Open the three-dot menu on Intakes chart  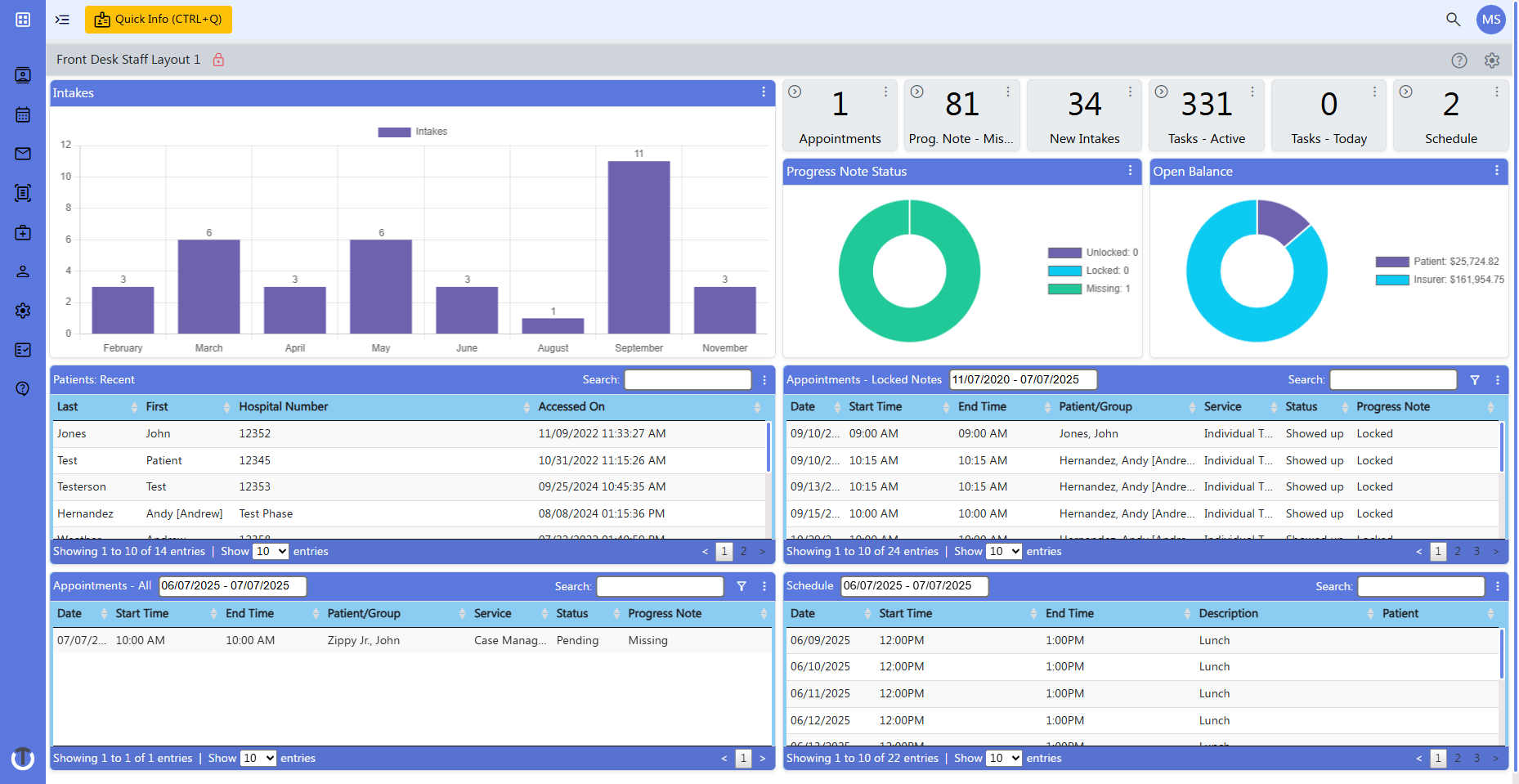pyautogui.click(x=763, y=92)
